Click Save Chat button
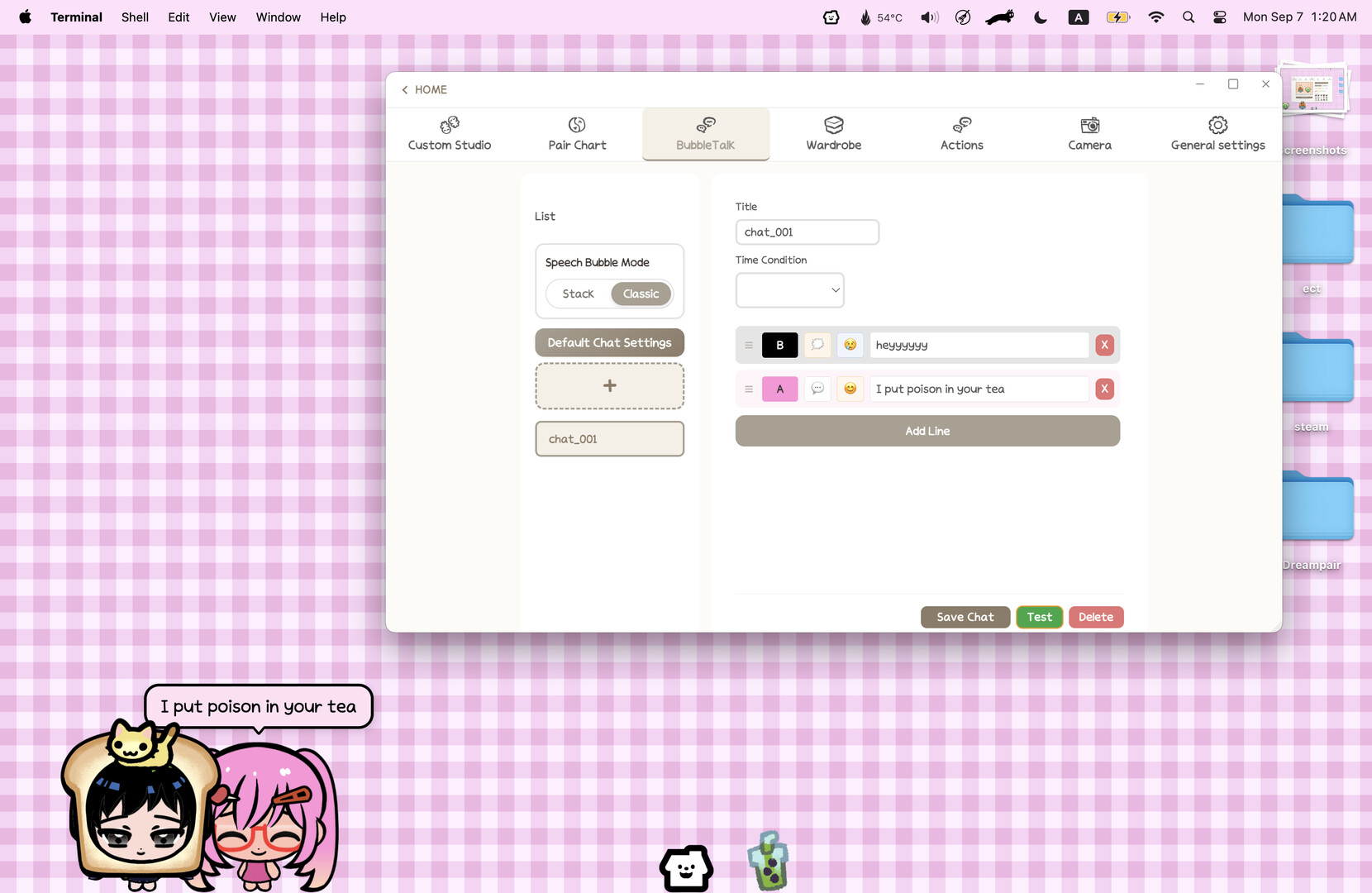Viewport: 1372px width, 893px height. pos(965,617)
